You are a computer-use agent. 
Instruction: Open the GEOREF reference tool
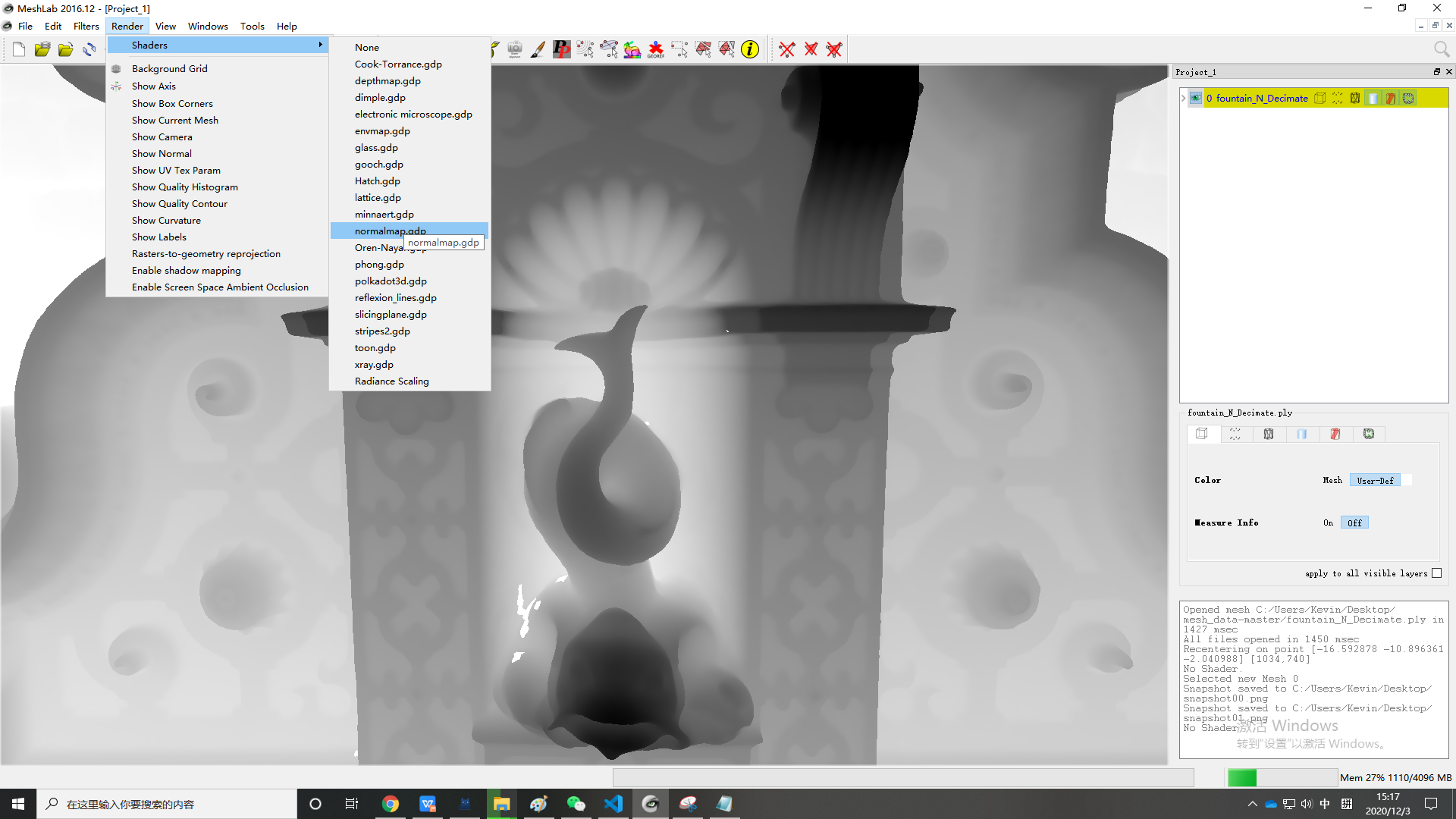[x=656, y=50]
